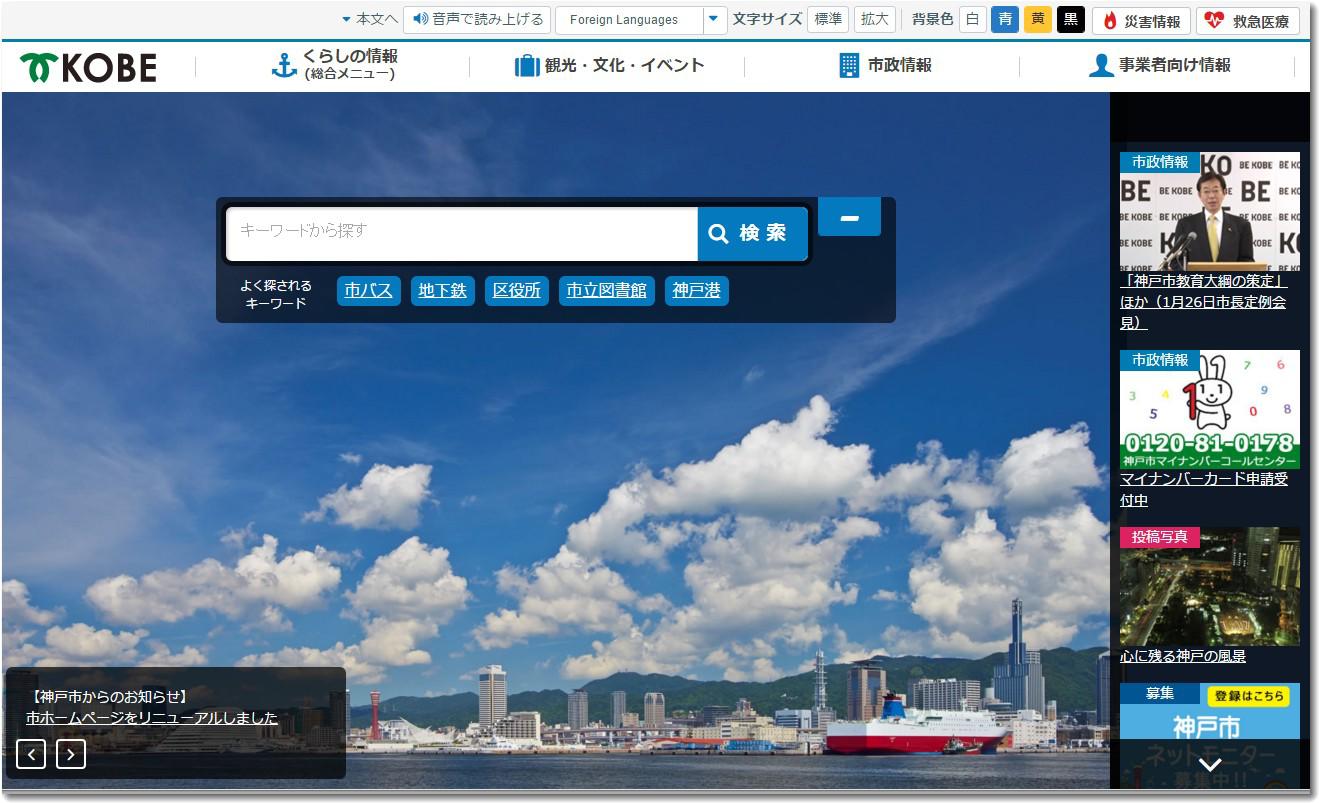Viewport: 1319px width, 803px height.
Task: Select 市バス keyword link
Action: [369, 291]
